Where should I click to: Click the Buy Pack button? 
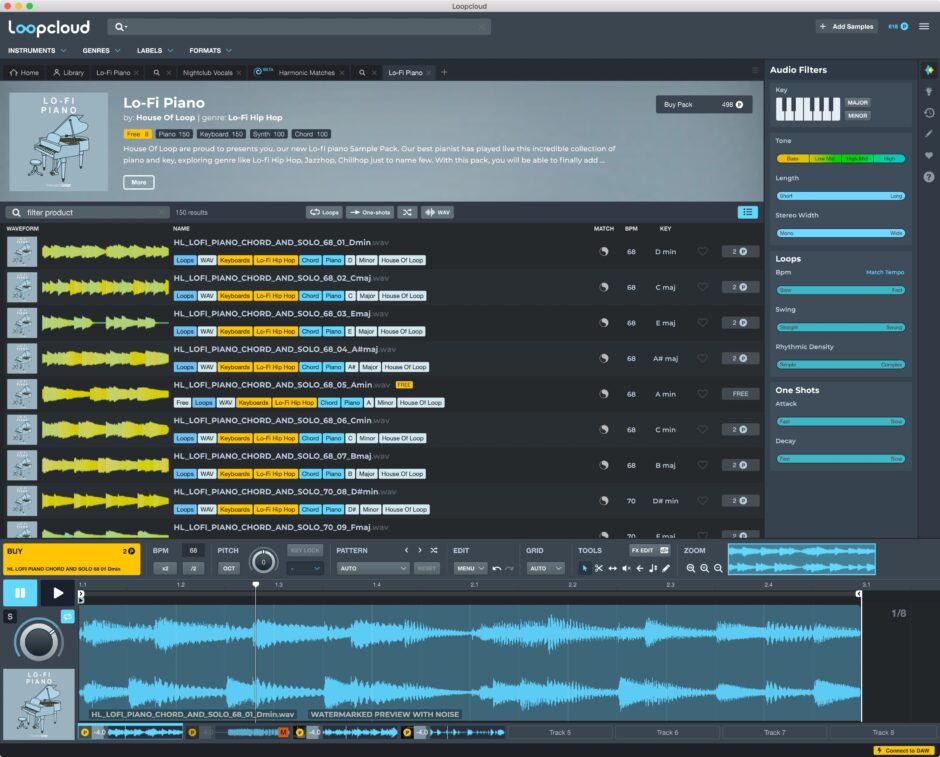click(x=703, y=104)
